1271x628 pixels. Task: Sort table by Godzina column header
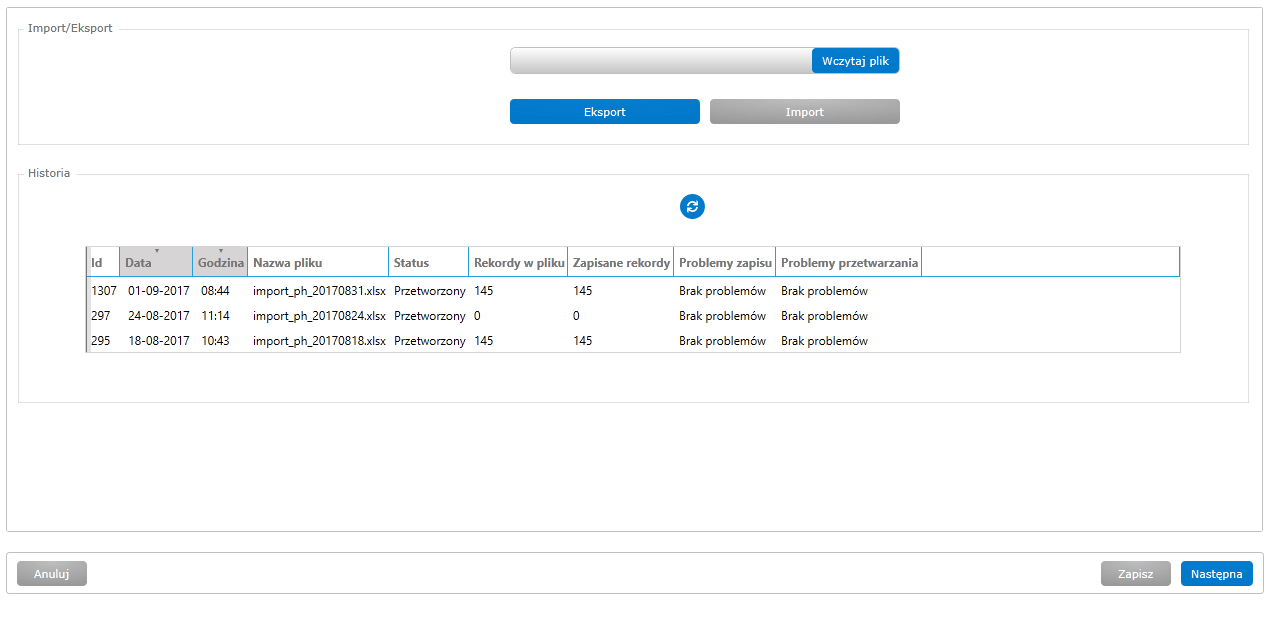click(220, 262)
